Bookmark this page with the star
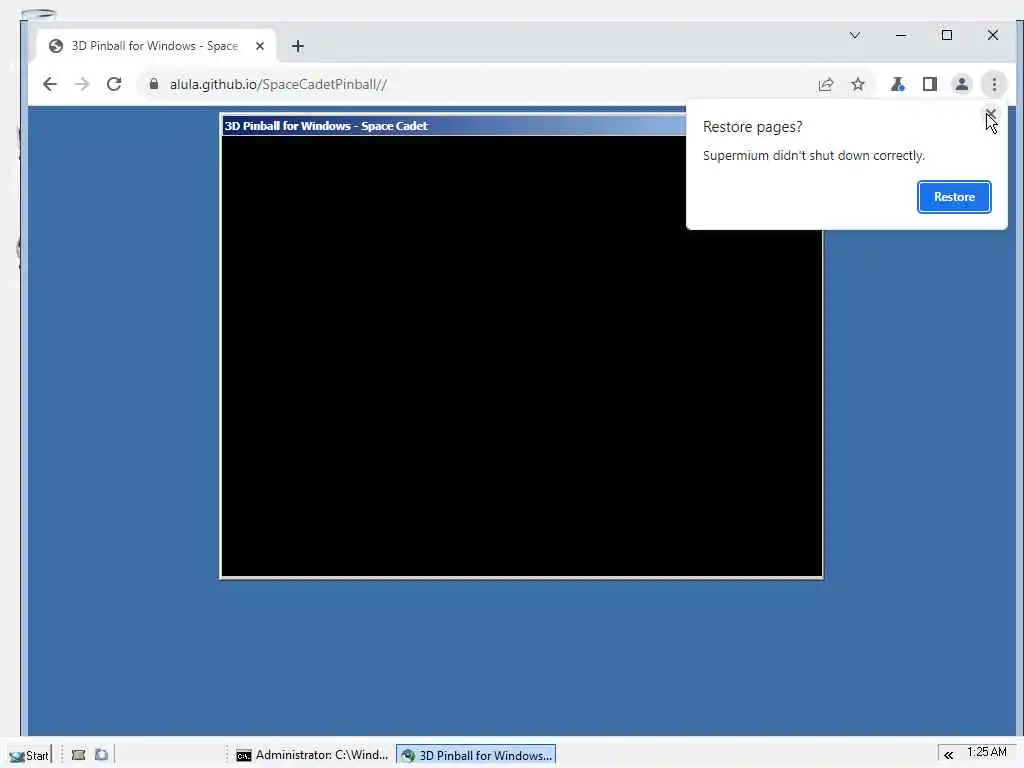The image size is (1024, 768). pyautogui.click(x=857, y=84)
